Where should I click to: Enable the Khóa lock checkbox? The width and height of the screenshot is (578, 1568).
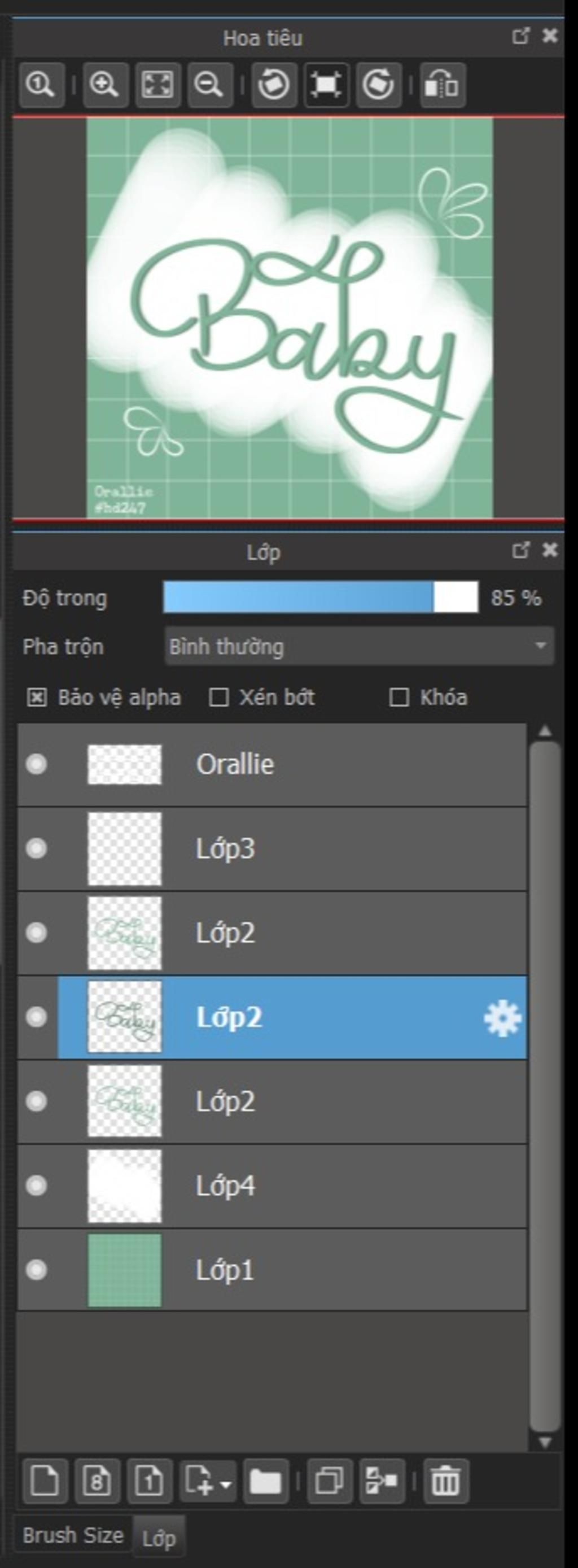click(x=399, y=698)
